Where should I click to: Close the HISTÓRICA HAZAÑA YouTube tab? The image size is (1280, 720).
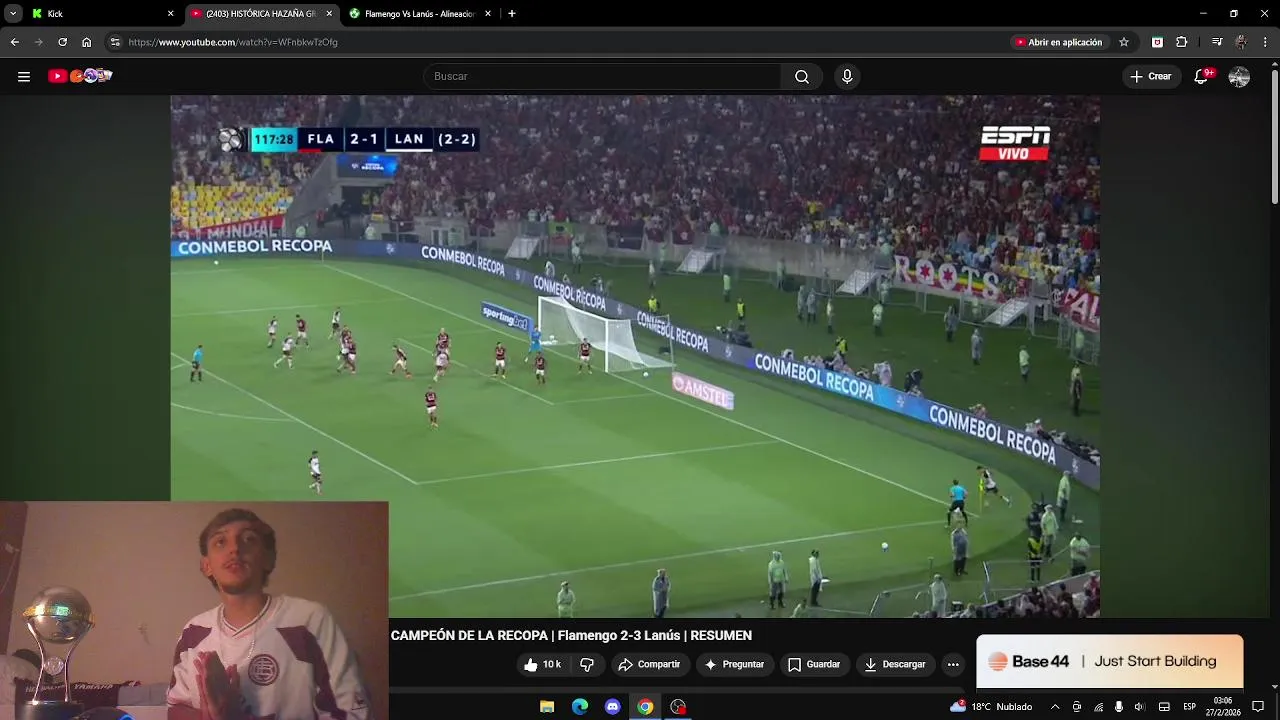[x=329, y=14]
